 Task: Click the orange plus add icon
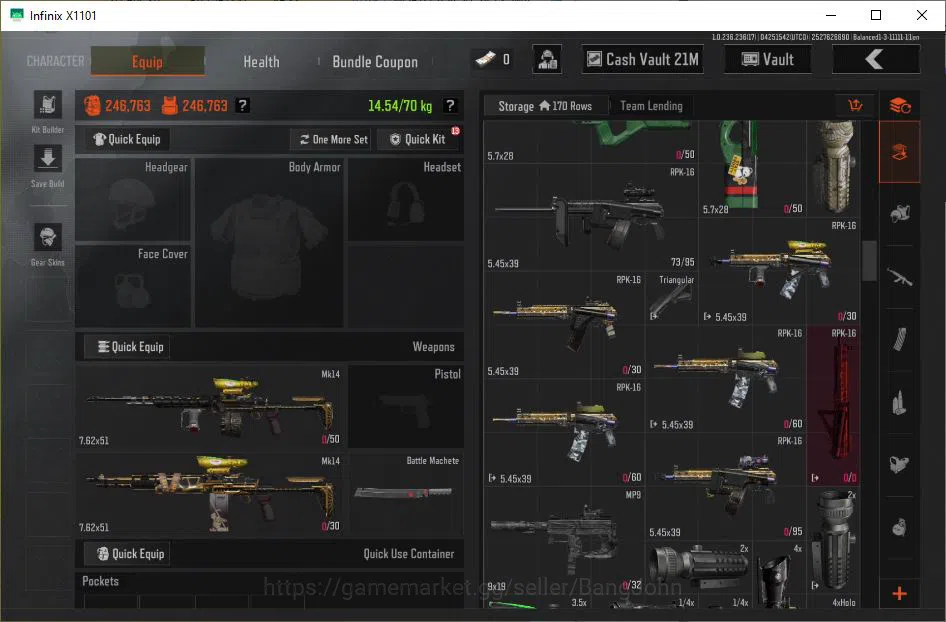900,594
